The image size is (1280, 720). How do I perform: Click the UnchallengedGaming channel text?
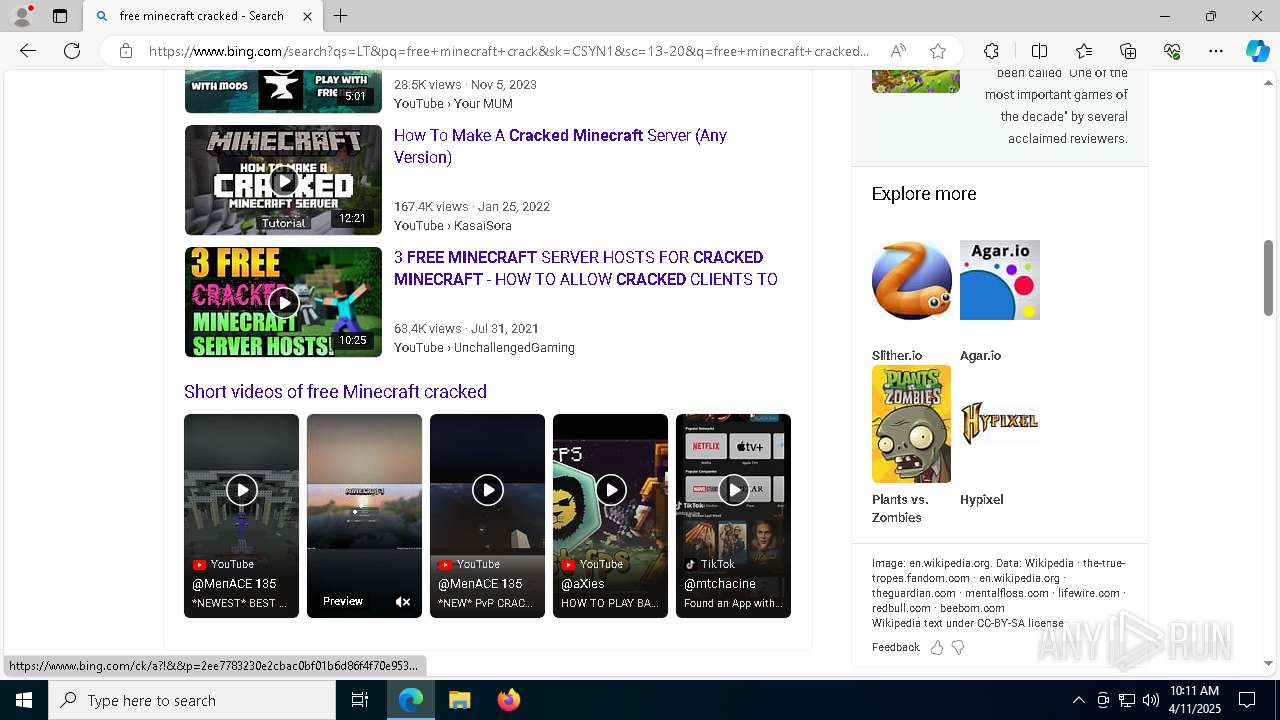pos(514,348)
